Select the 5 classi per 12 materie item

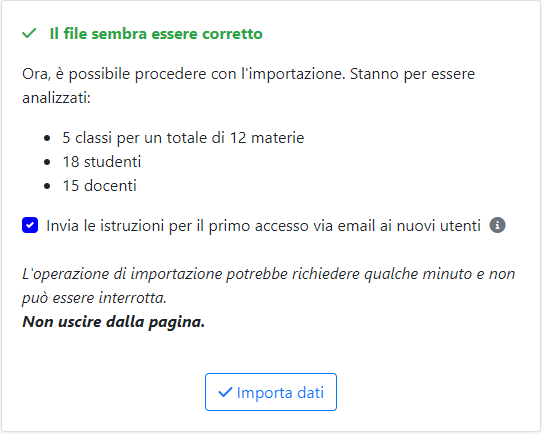[x=183, y=138]
